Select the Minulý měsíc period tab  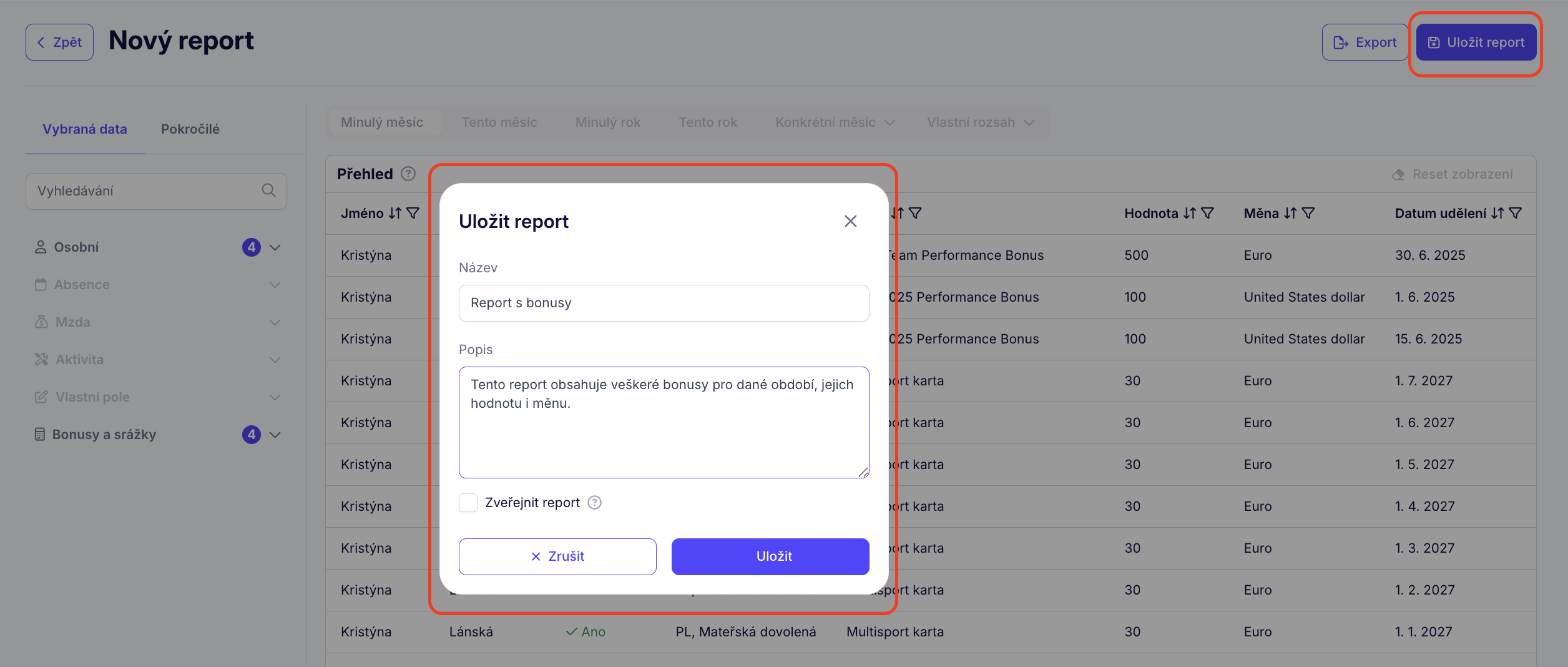(382, 122)
